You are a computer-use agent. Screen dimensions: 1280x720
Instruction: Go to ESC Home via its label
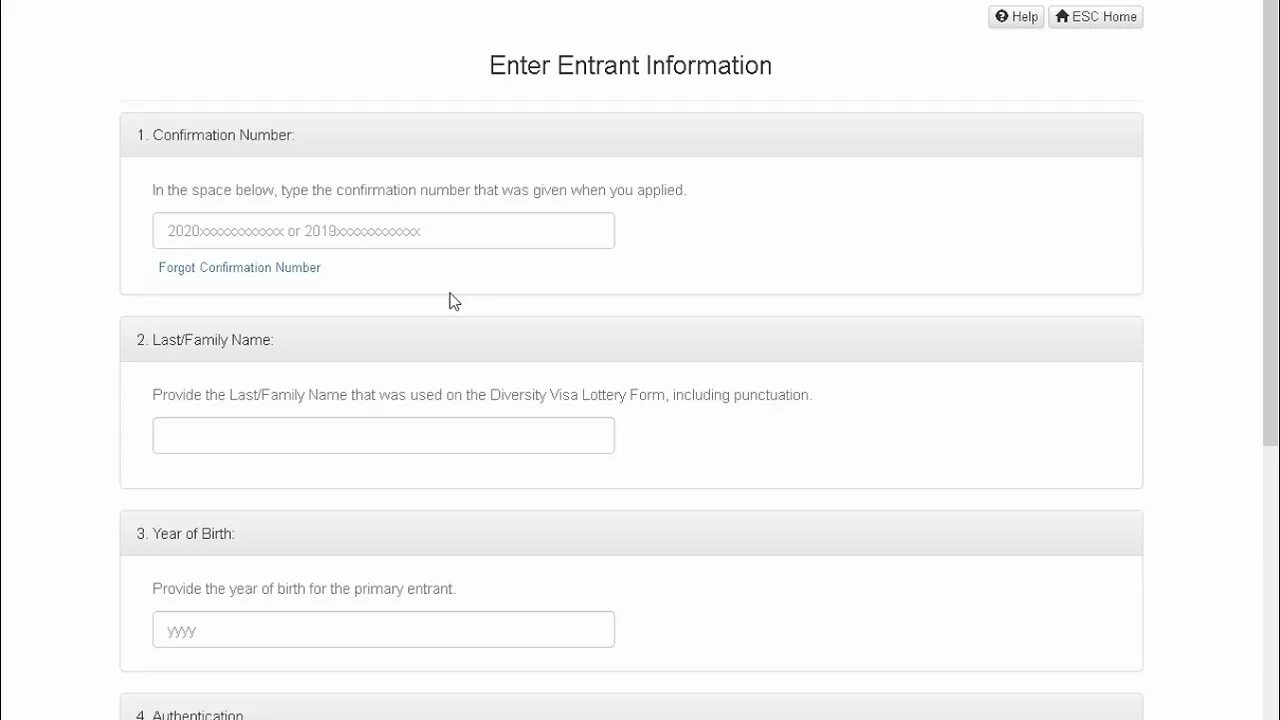(1104, 17)
